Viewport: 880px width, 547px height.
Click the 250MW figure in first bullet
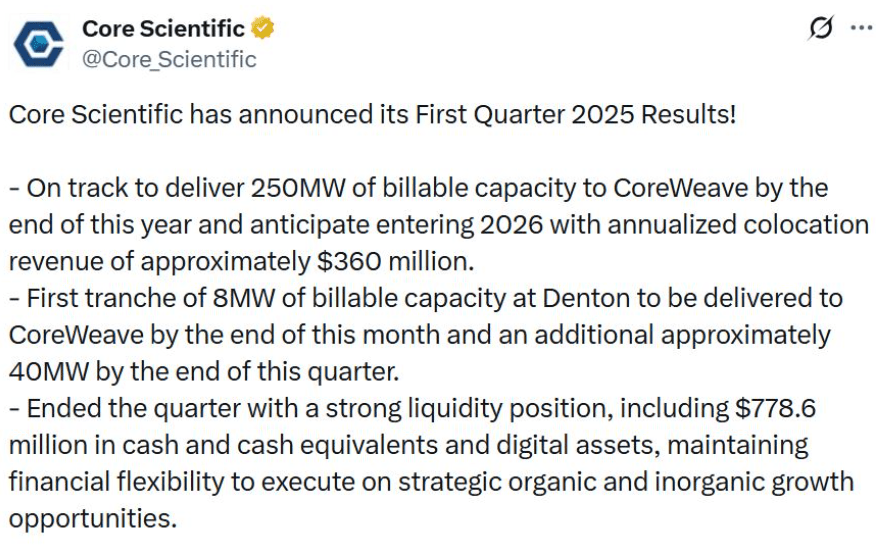tap(297, 189)
